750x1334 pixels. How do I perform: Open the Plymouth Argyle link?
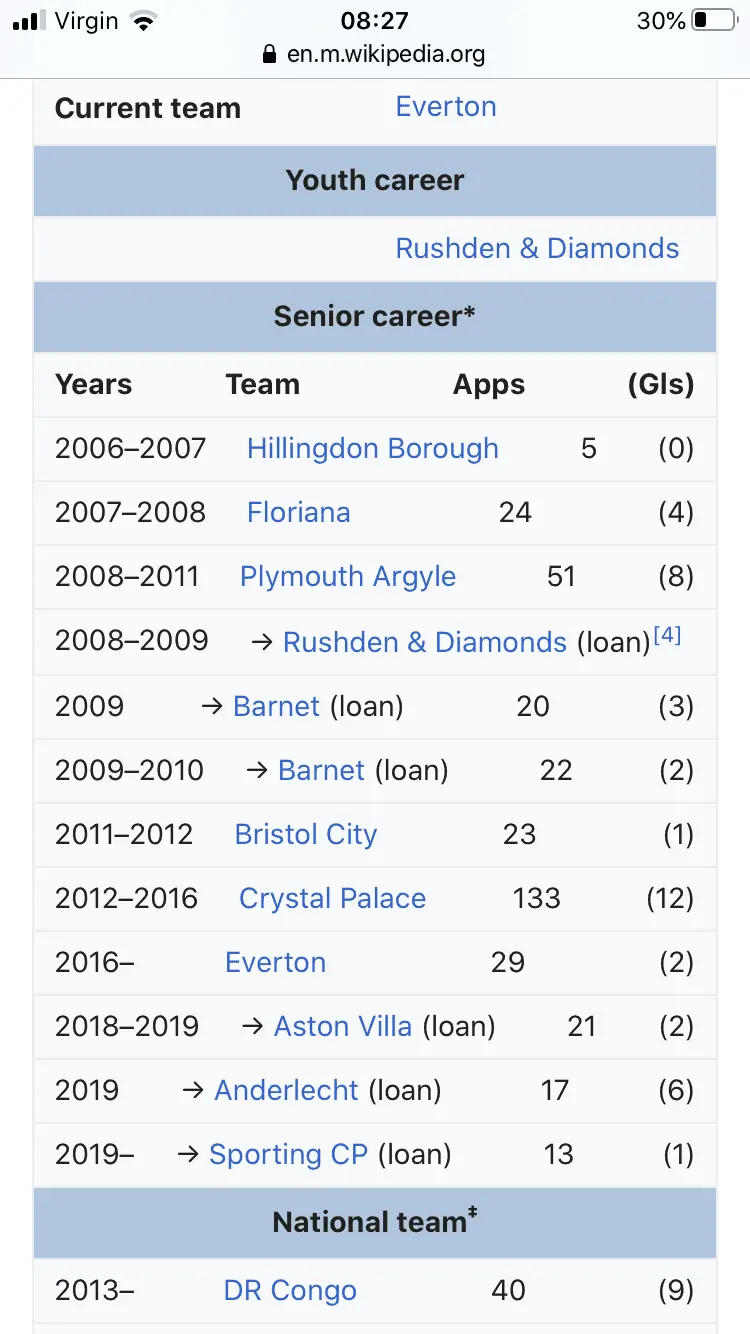click(x=348, y=577)
